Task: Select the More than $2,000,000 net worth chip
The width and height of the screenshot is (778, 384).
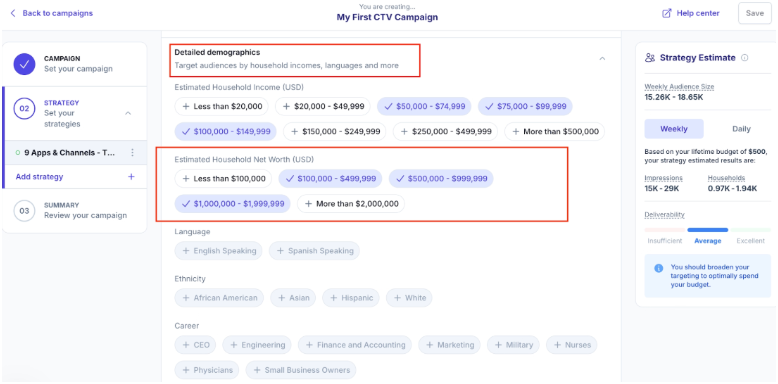Action: pos(351,204)
